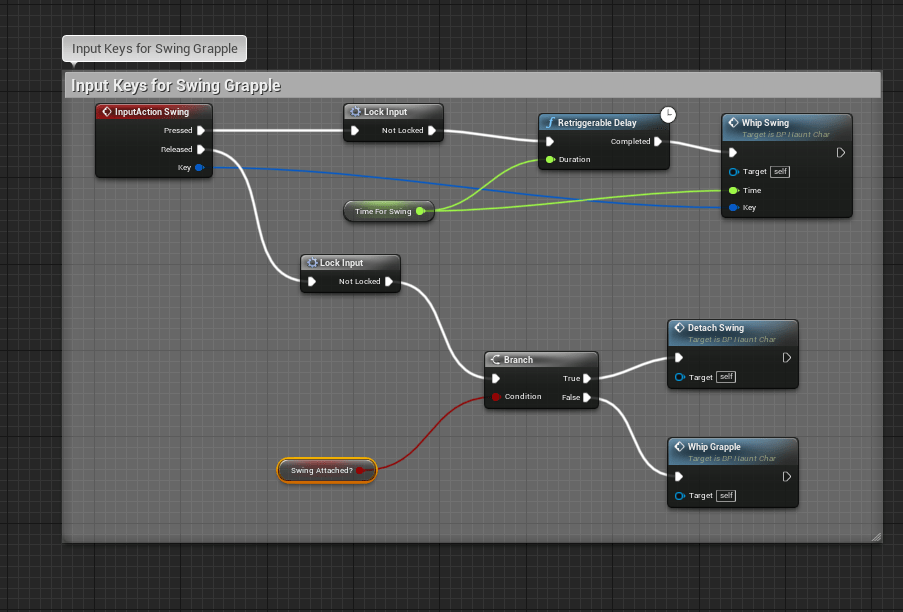Click the green Time pin on Whip Swing
The width and height of the screenshot is (903, 612).
point(733,190)
